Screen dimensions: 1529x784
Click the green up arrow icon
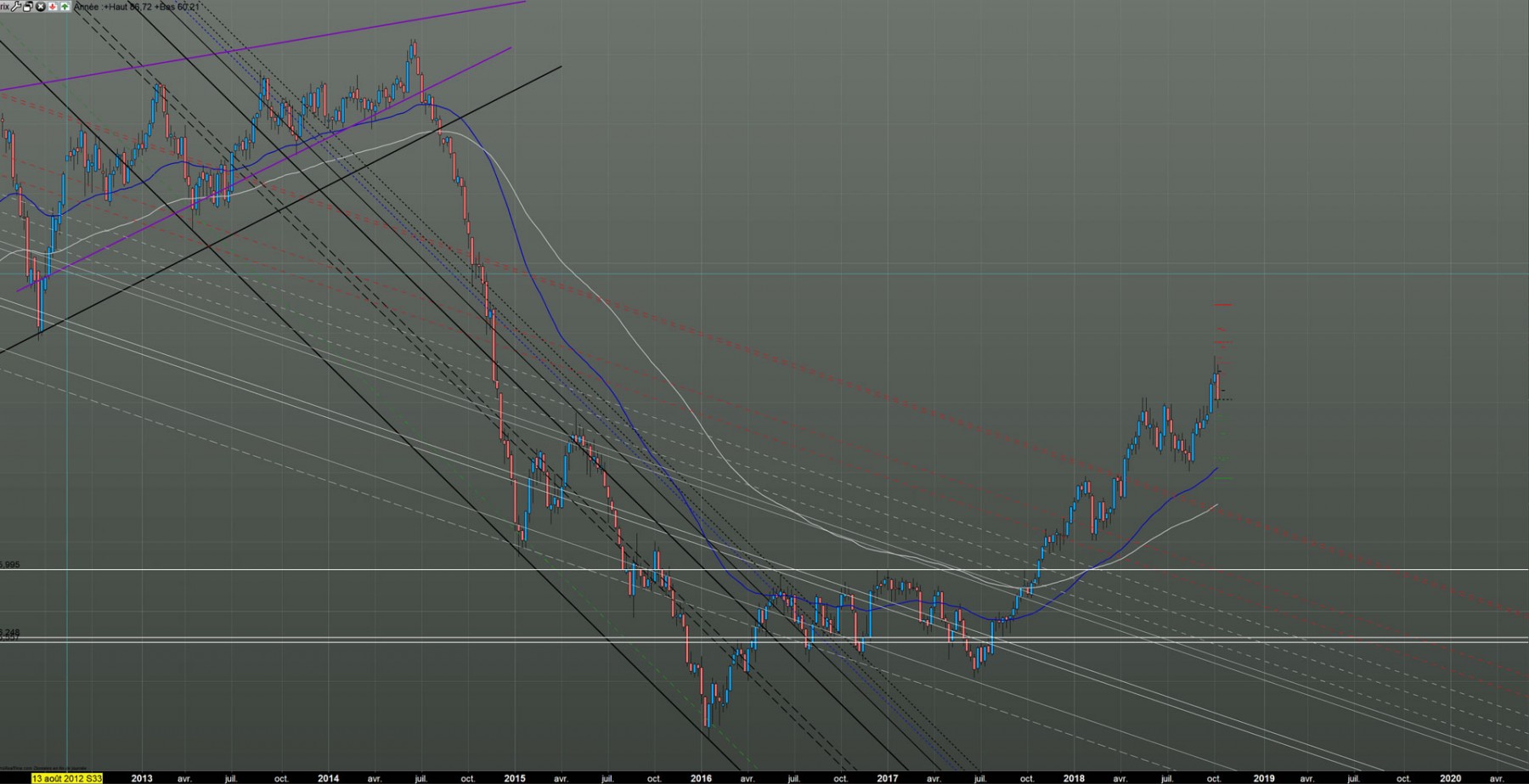pyautogui.click(x=65, y=6)
